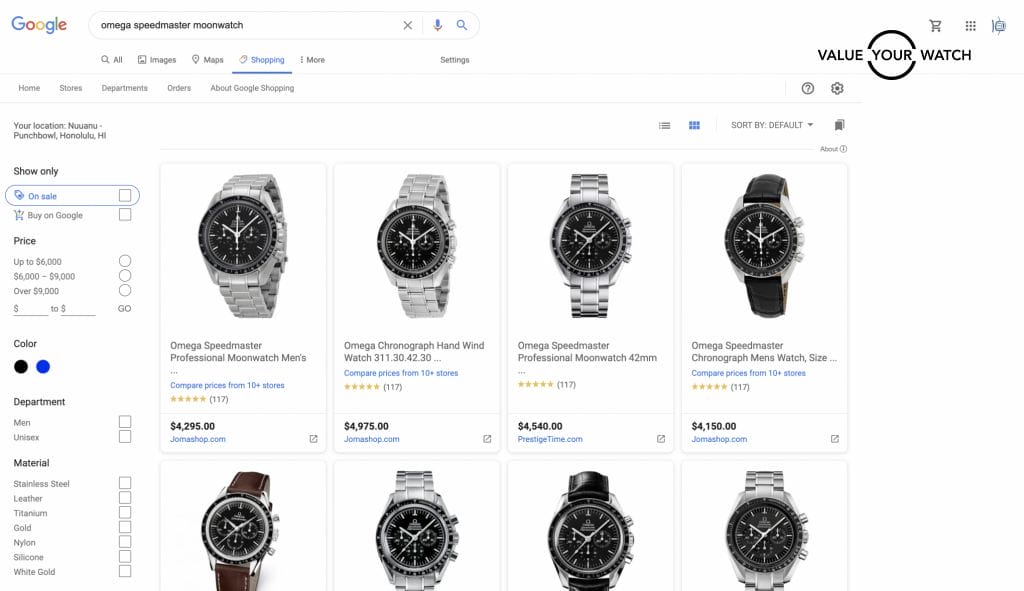Open the Settings menu under search bar

(x=454, y=60)
